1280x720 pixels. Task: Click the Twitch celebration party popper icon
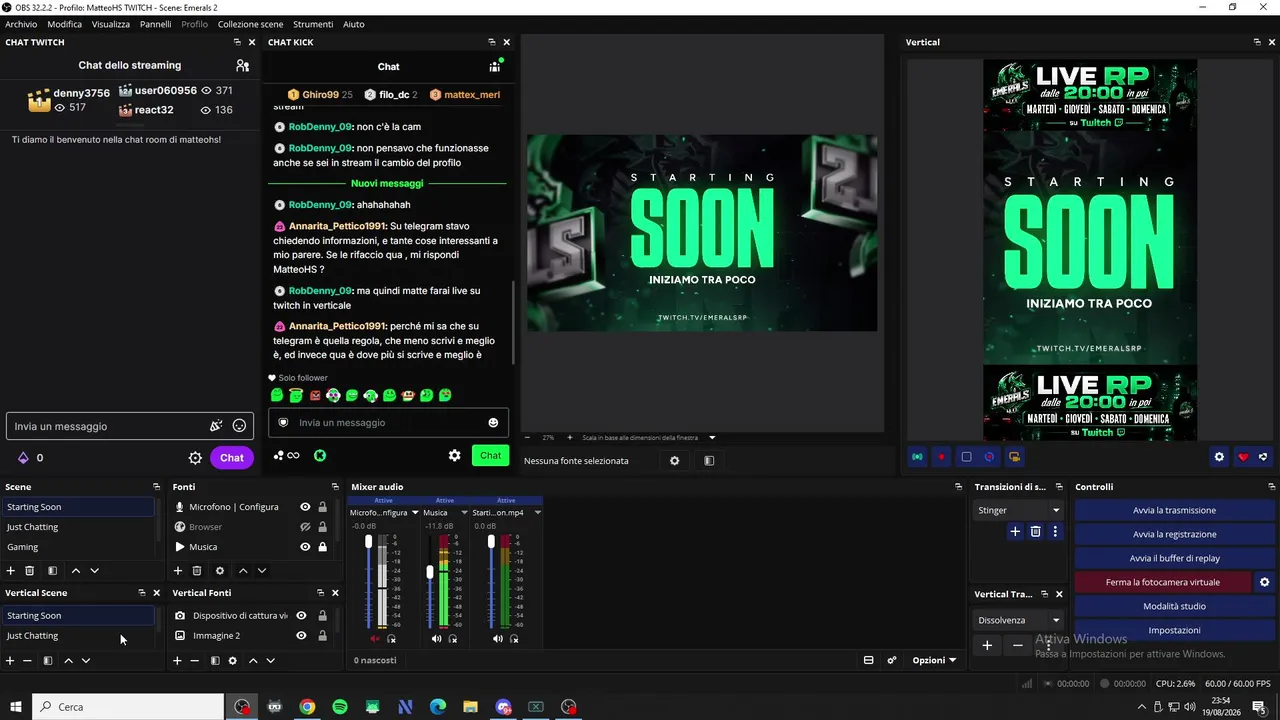(215, 426)
